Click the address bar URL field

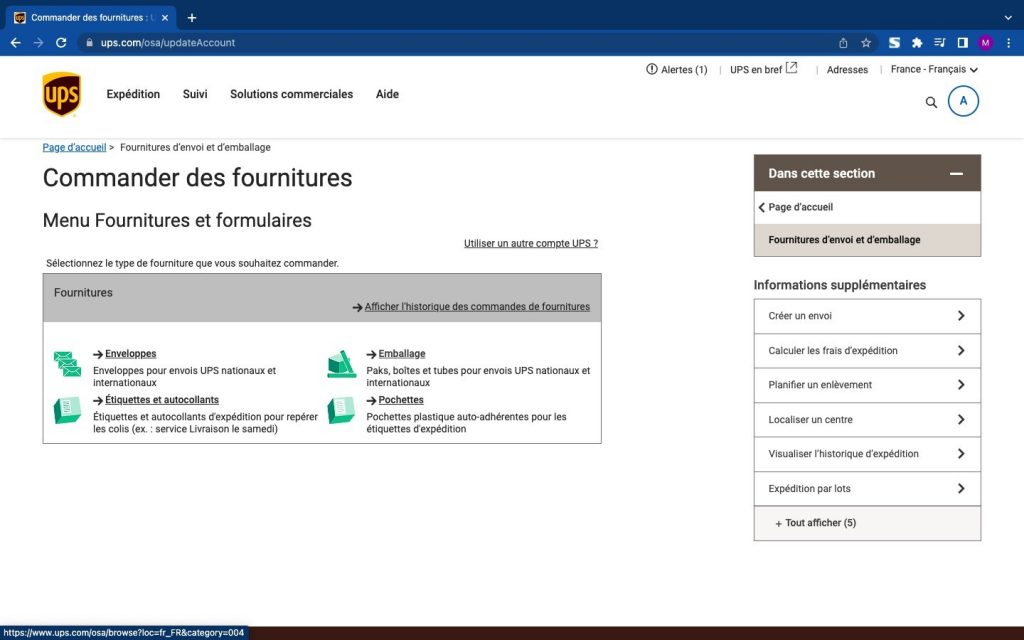click(457, 42)
